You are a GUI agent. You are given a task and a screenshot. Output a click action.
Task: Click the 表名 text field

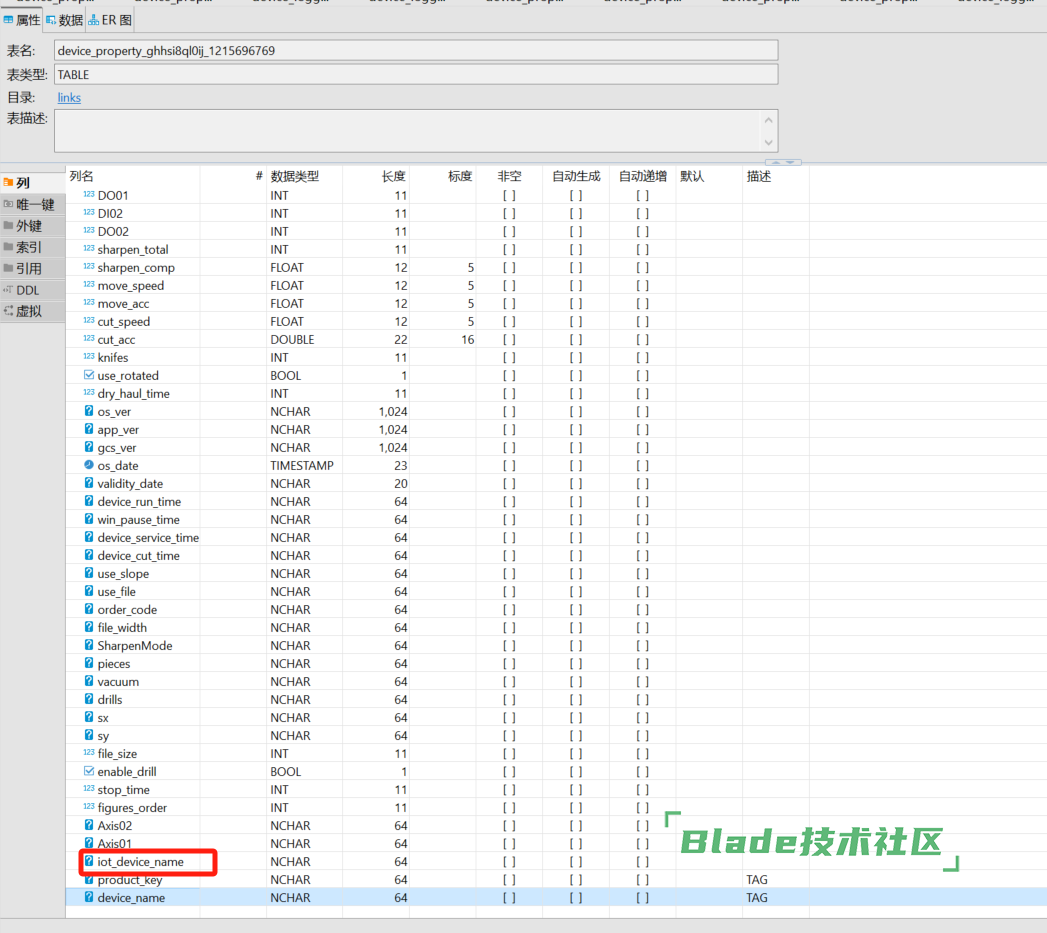click(x=415, y=50)
